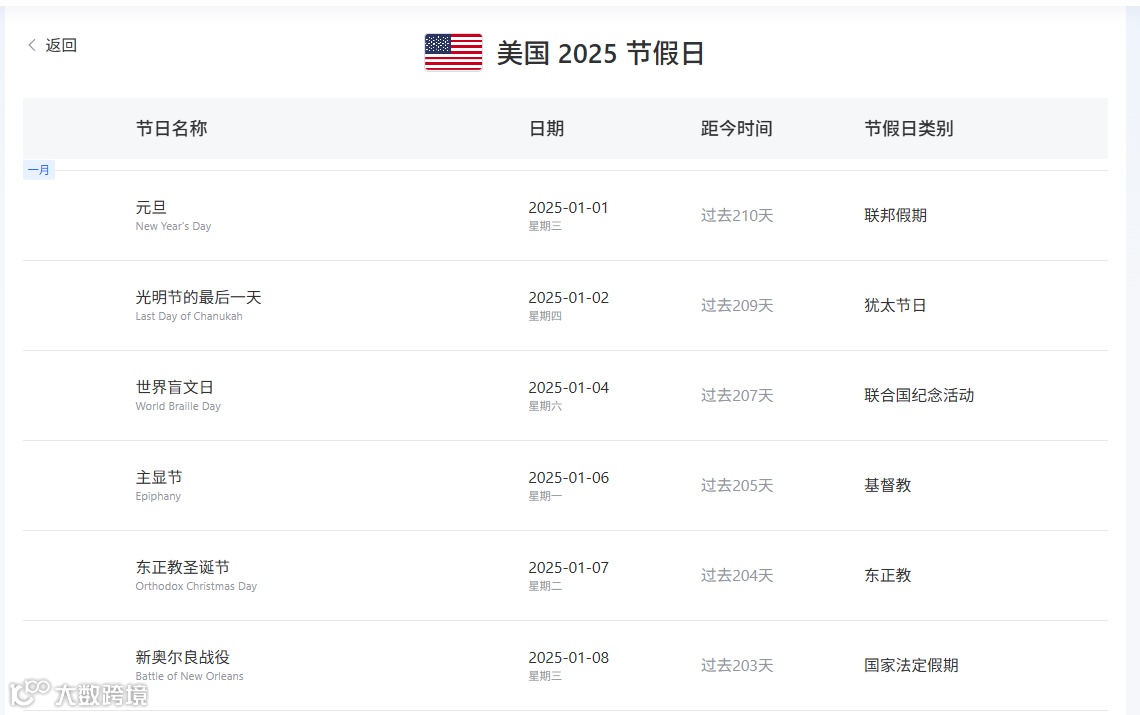Select the 主显节 holiday name
Screen dimensions: 1140x715
click(x=158, y=477)
